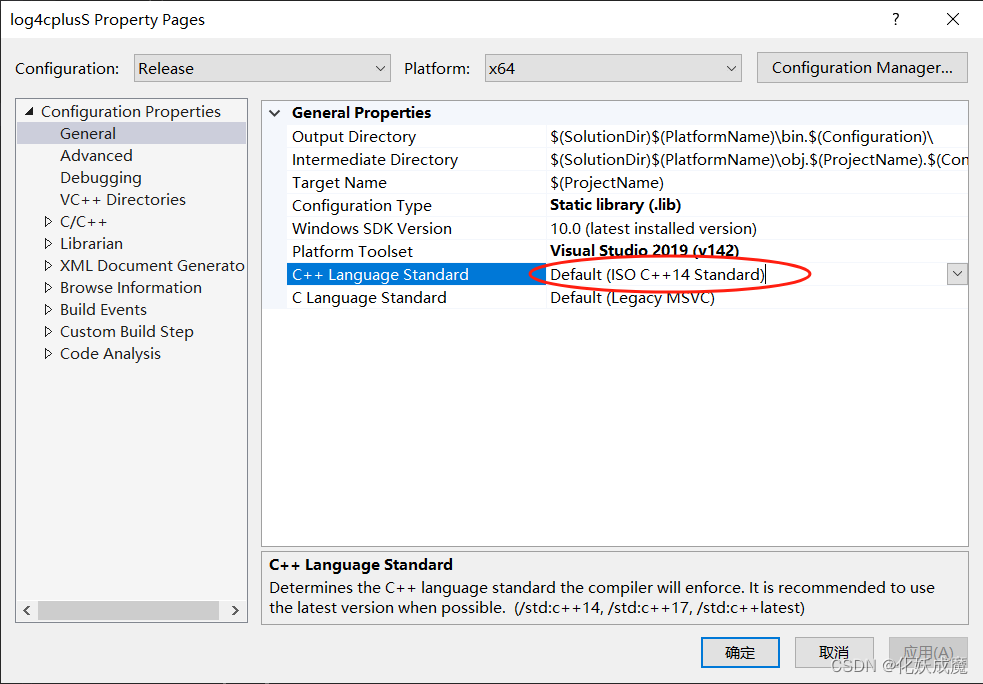Viewport: 983px width, 684px height.
Task: Select the C Language Standard row
Action: 370,297
